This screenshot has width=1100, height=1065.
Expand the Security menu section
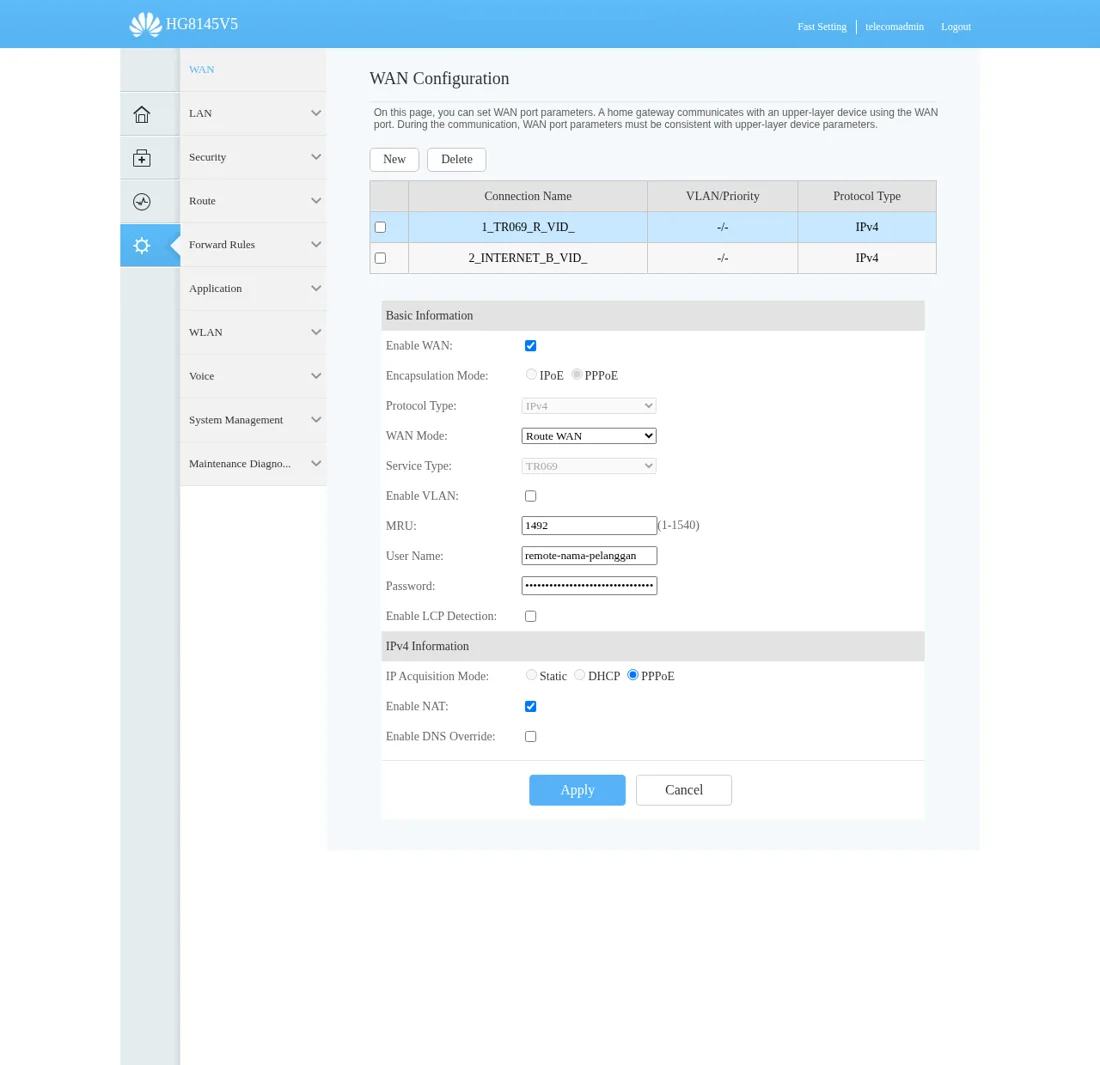click(253, 157)
